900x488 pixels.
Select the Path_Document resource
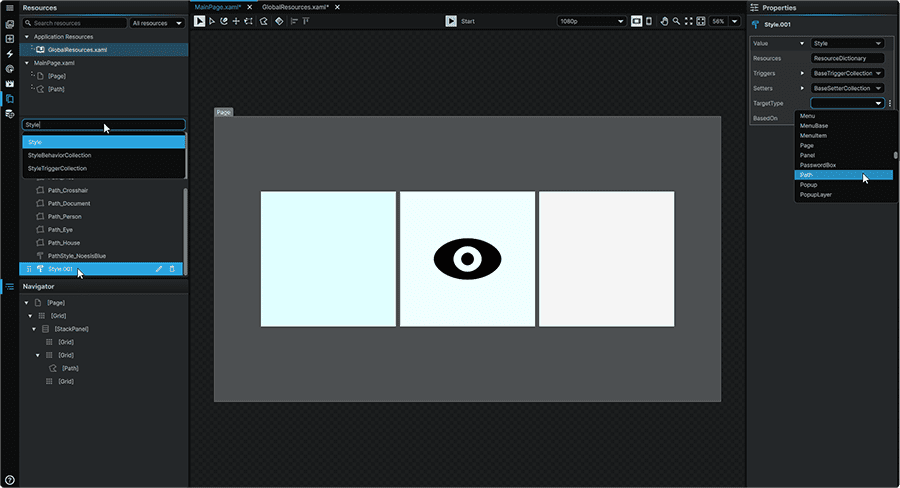click(x=69, y=204)
